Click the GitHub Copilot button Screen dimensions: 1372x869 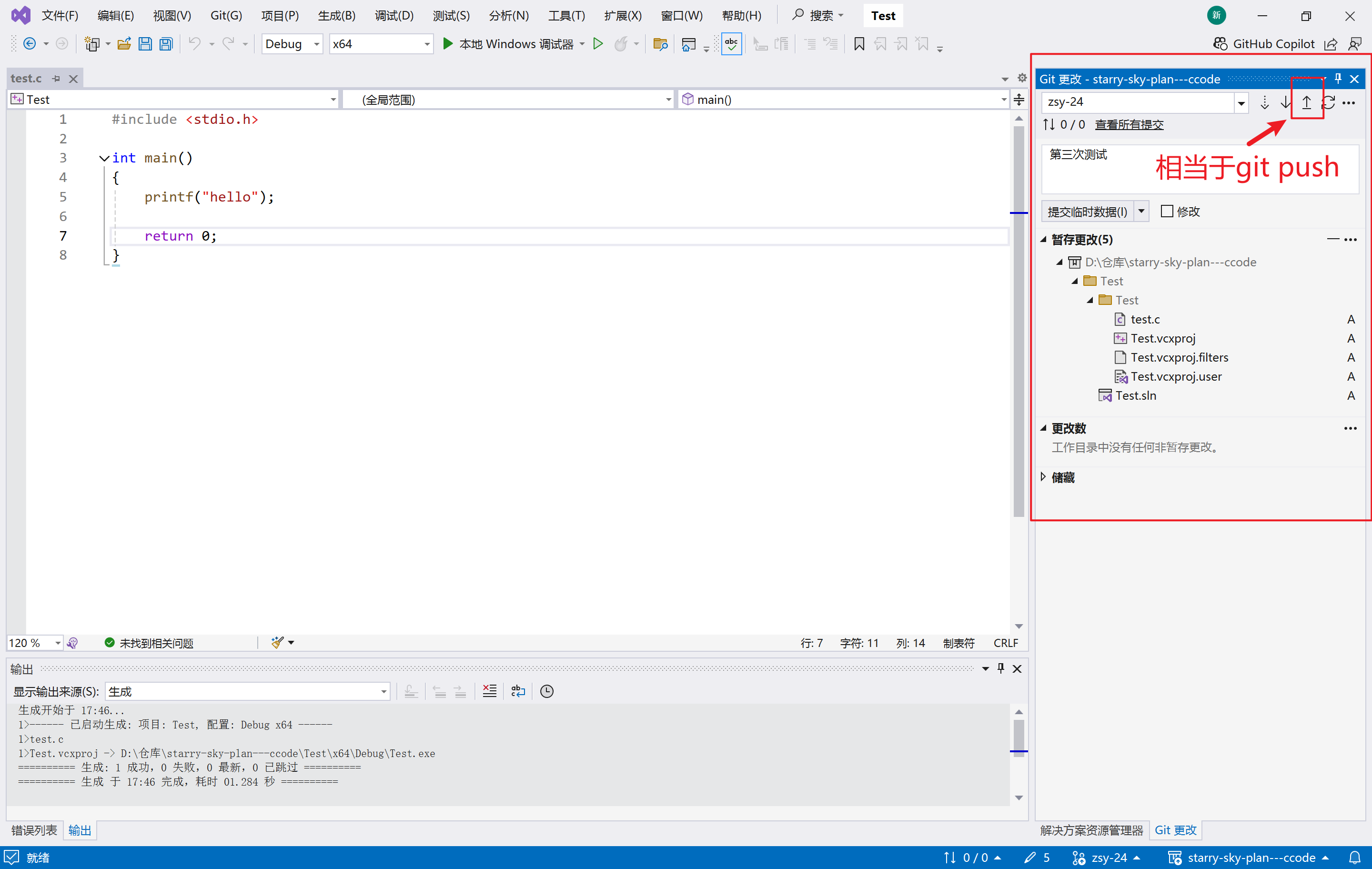(x=1264, y=44)
